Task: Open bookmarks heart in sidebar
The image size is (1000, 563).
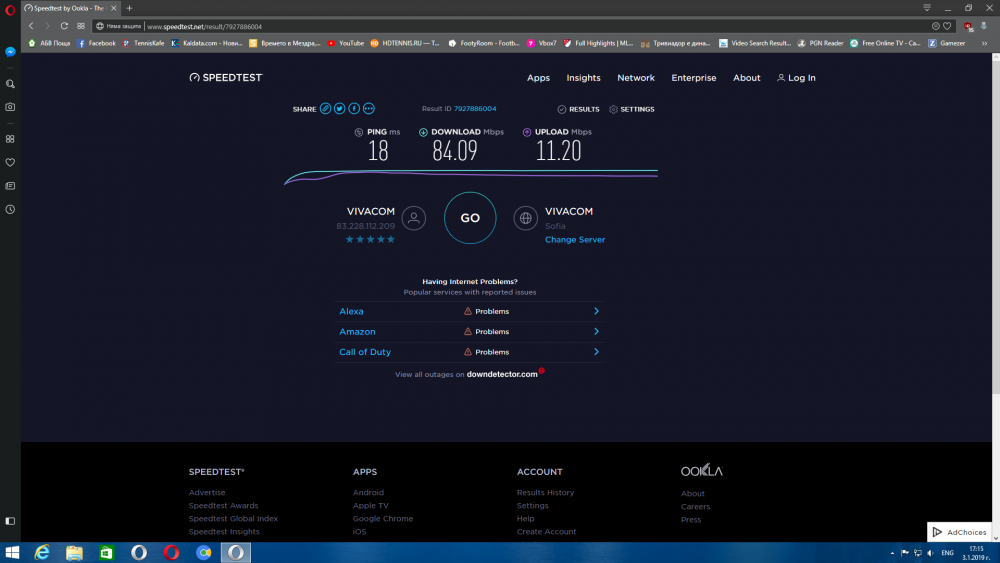Action: [x=10, y=163]
